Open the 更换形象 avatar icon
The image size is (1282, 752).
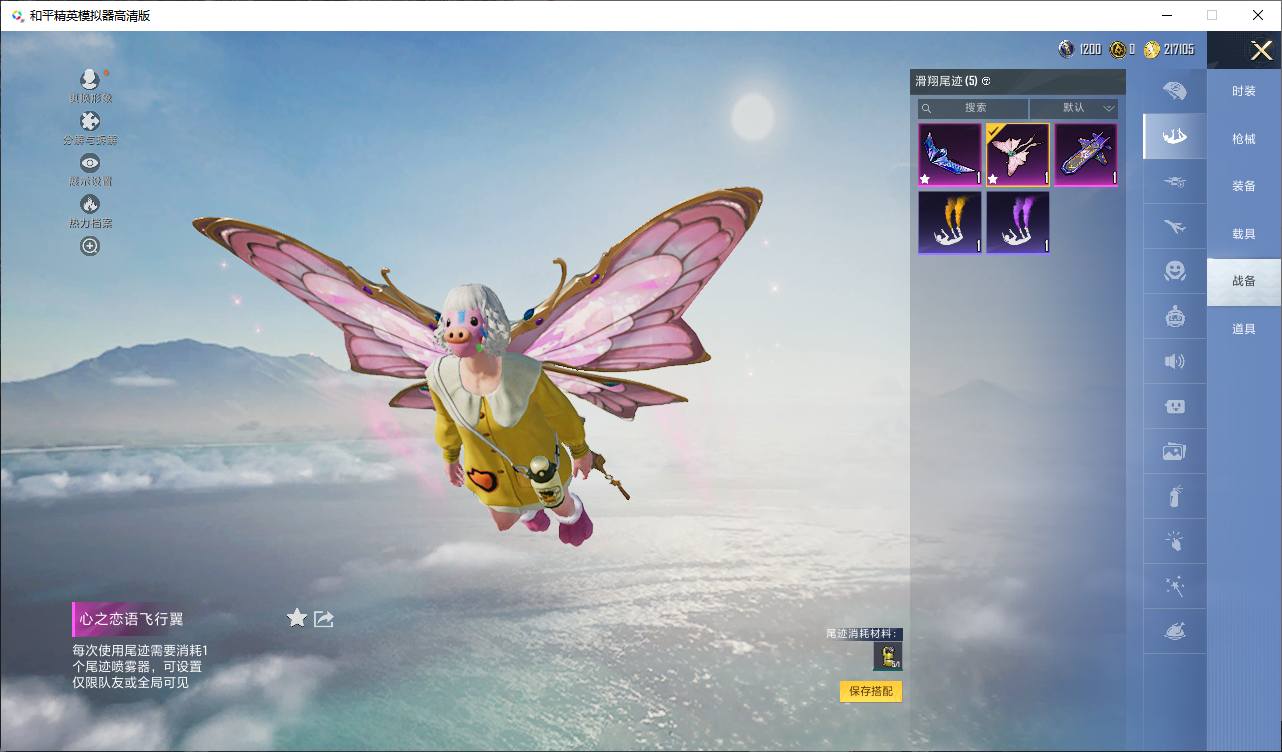pos(90,79)
